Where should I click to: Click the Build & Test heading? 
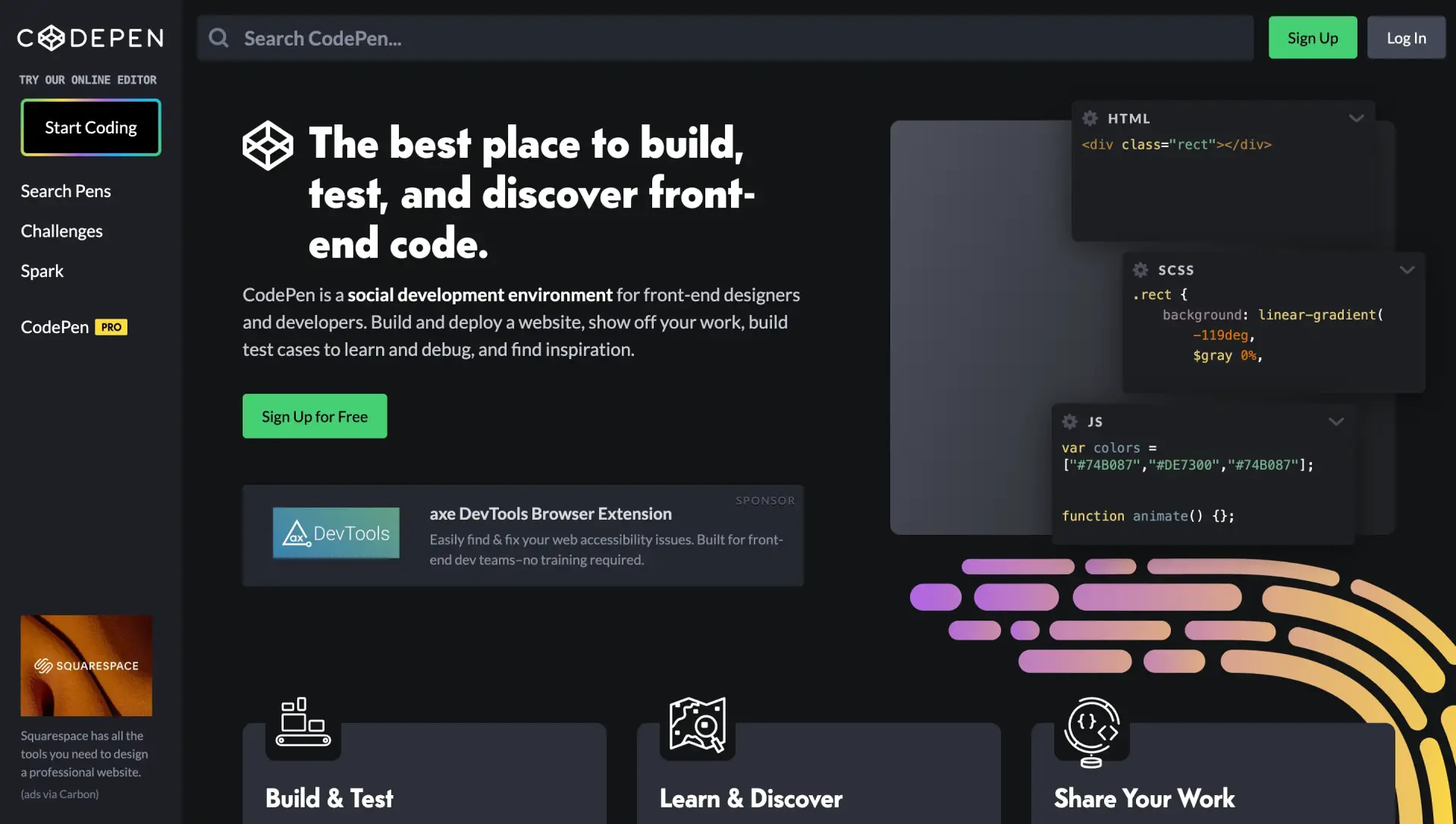click(329, 798)
